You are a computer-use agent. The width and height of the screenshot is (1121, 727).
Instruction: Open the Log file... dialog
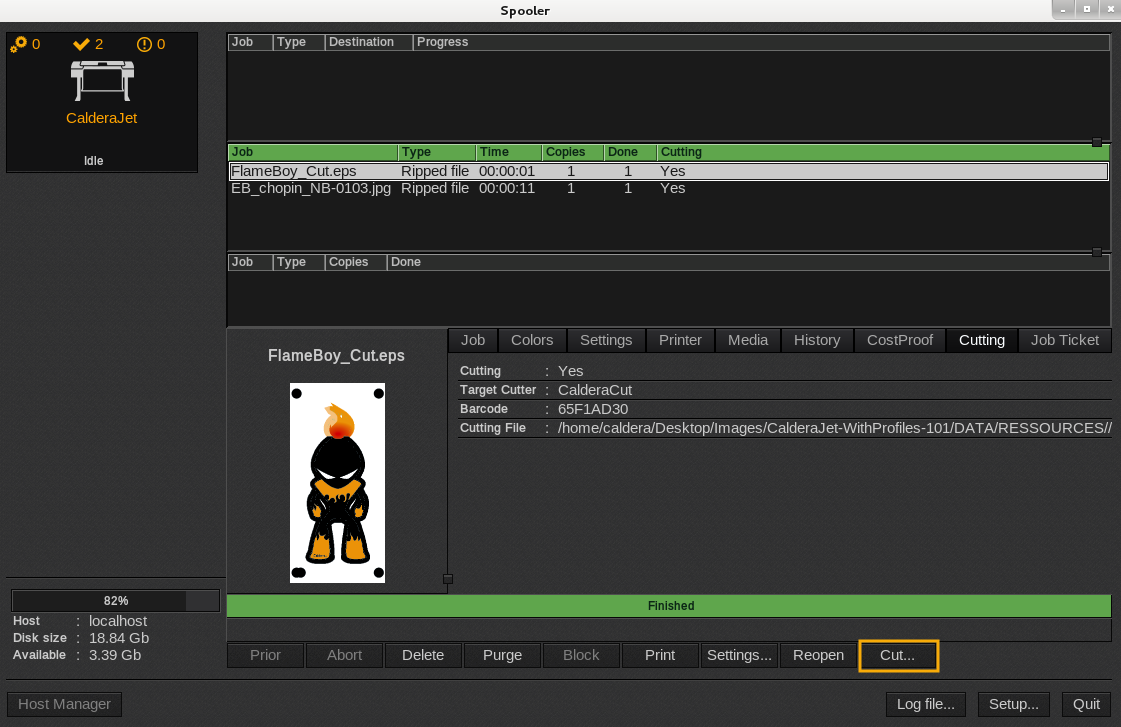click(x=925, y=704)
